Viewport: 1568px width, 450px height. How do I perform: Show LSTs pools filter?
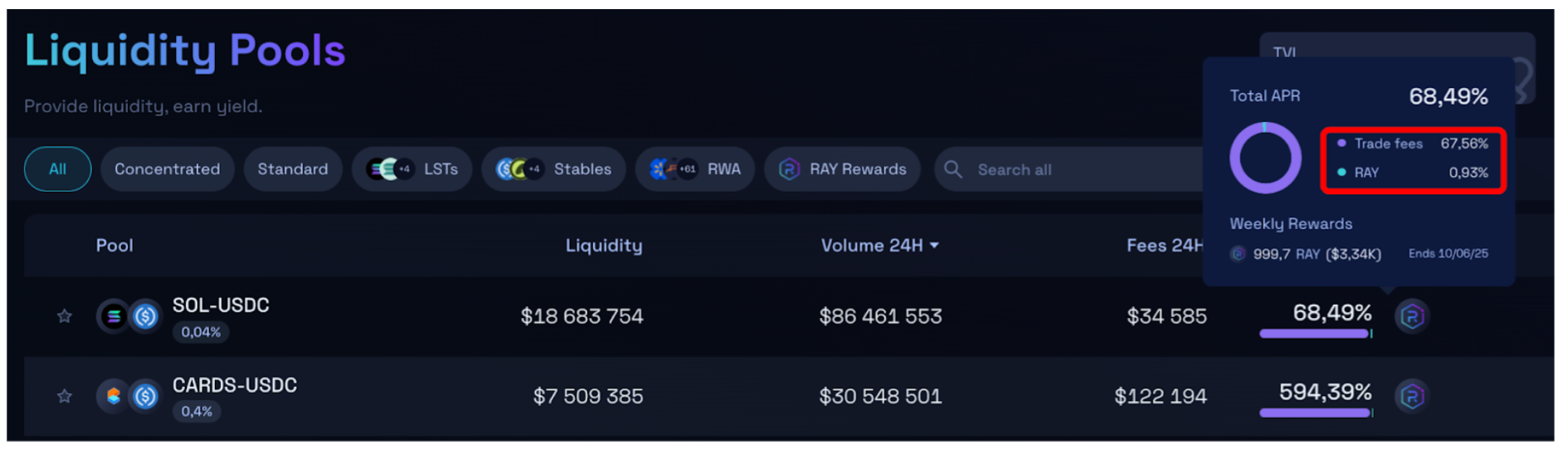(412, 169)
